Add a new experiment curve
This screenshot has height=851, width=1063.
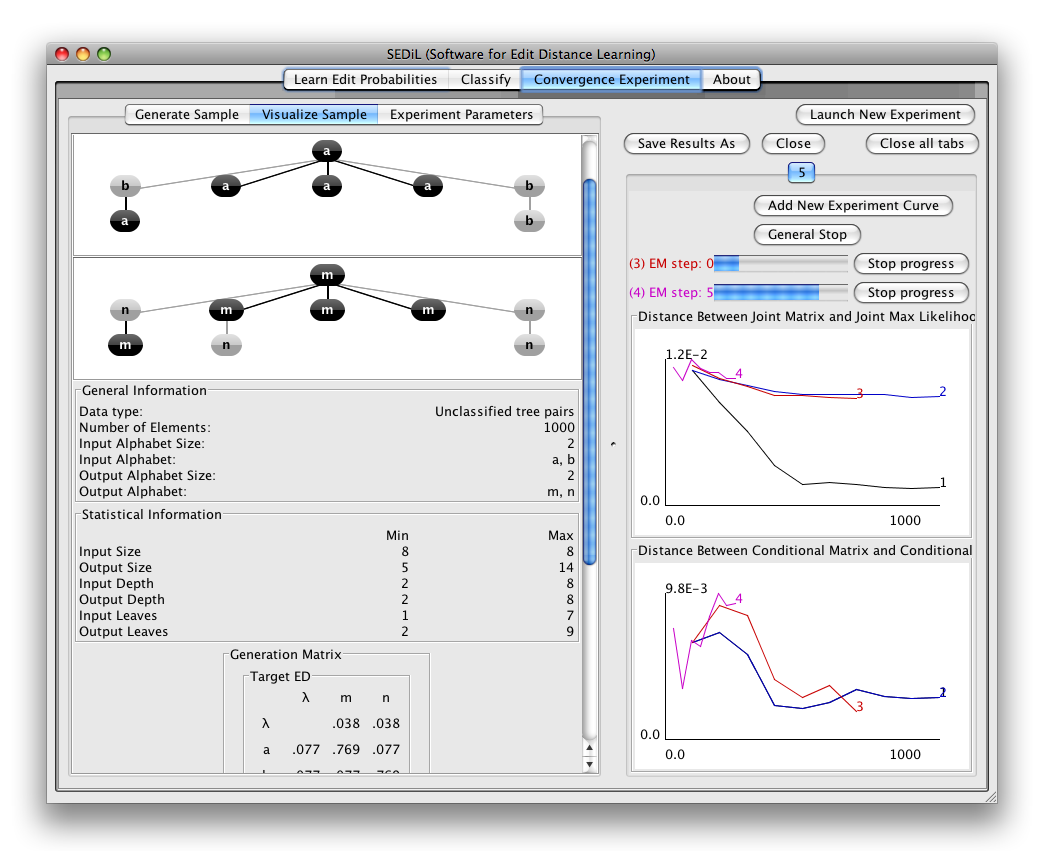853,205
